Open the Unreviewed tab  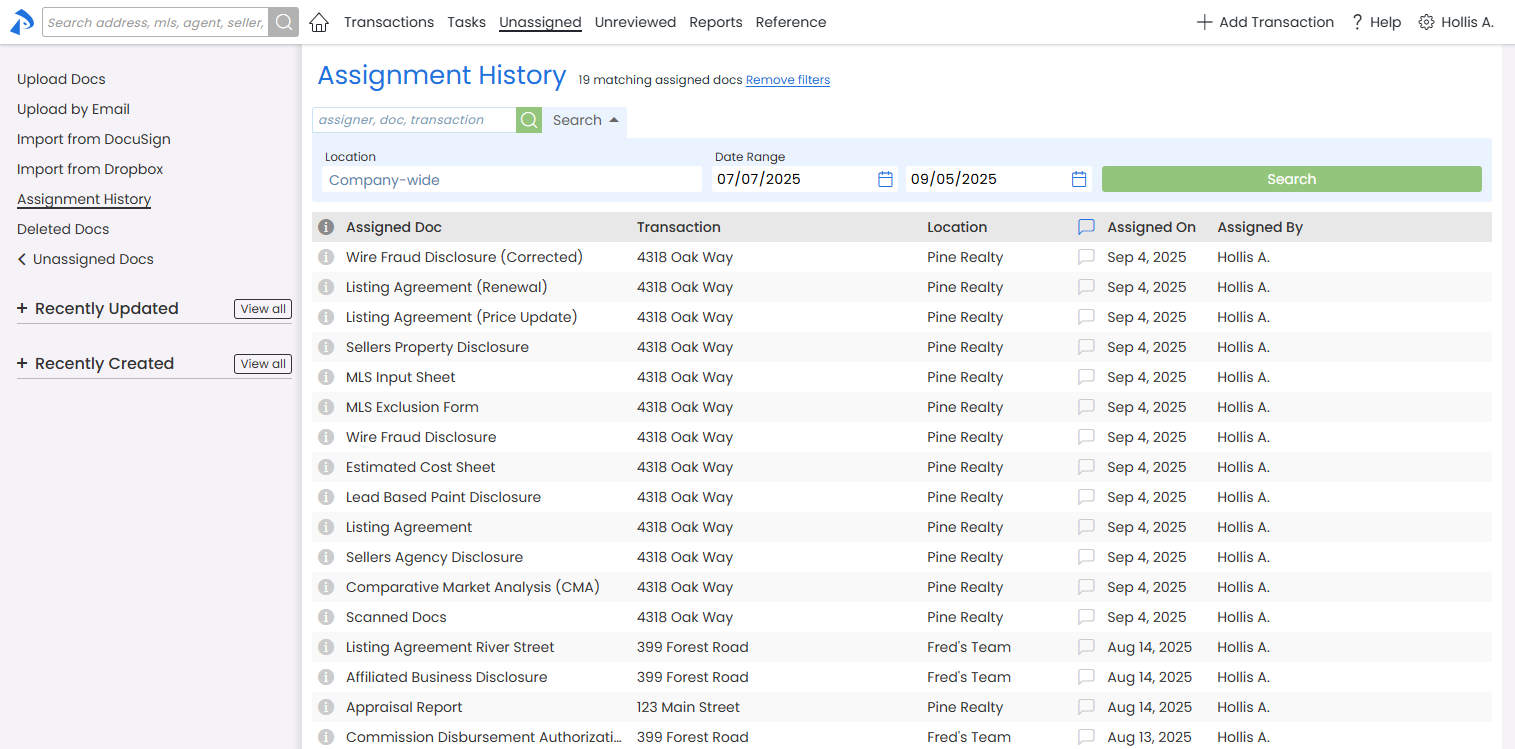click(635, 22)
